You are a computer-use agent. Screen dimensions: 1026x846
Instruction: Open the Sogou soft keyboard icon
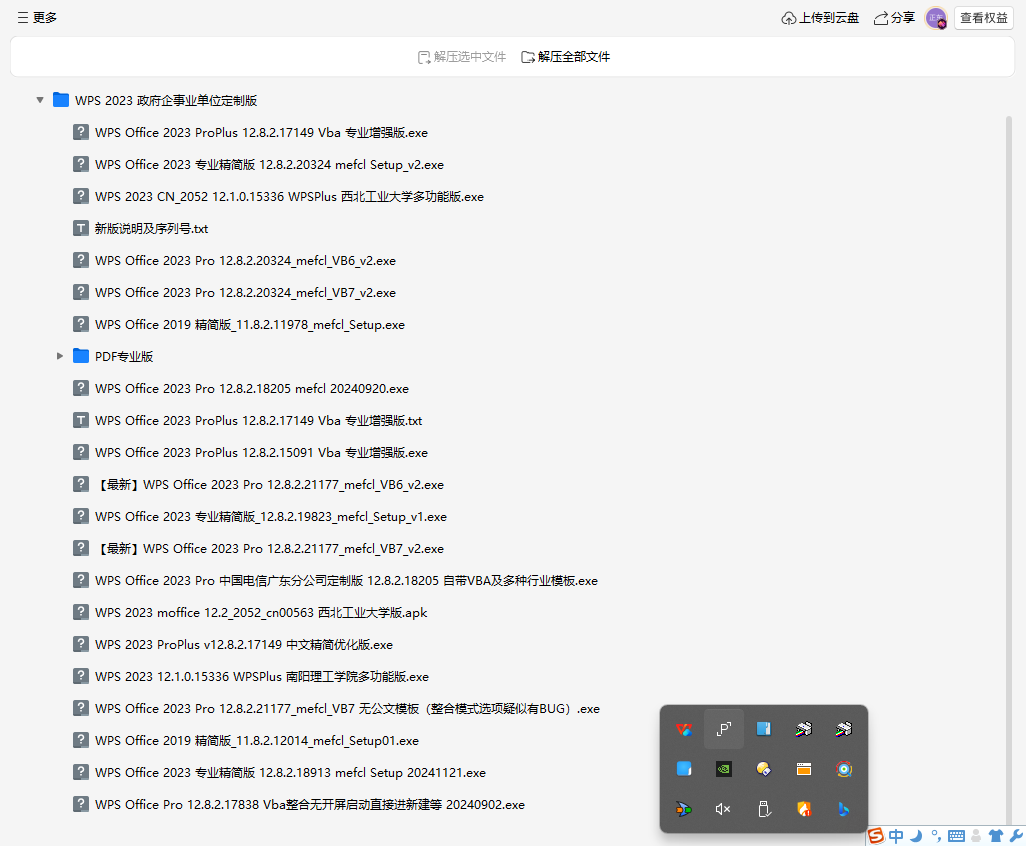(956, 836)
